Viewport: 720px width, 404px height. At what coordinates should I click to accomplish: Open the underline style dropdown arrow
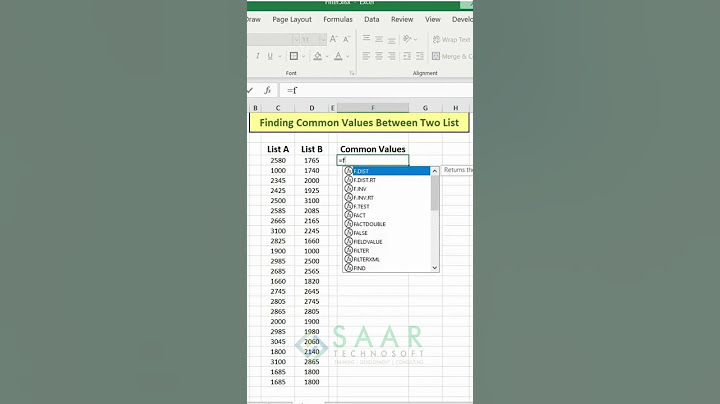click(x=280, y=56)
